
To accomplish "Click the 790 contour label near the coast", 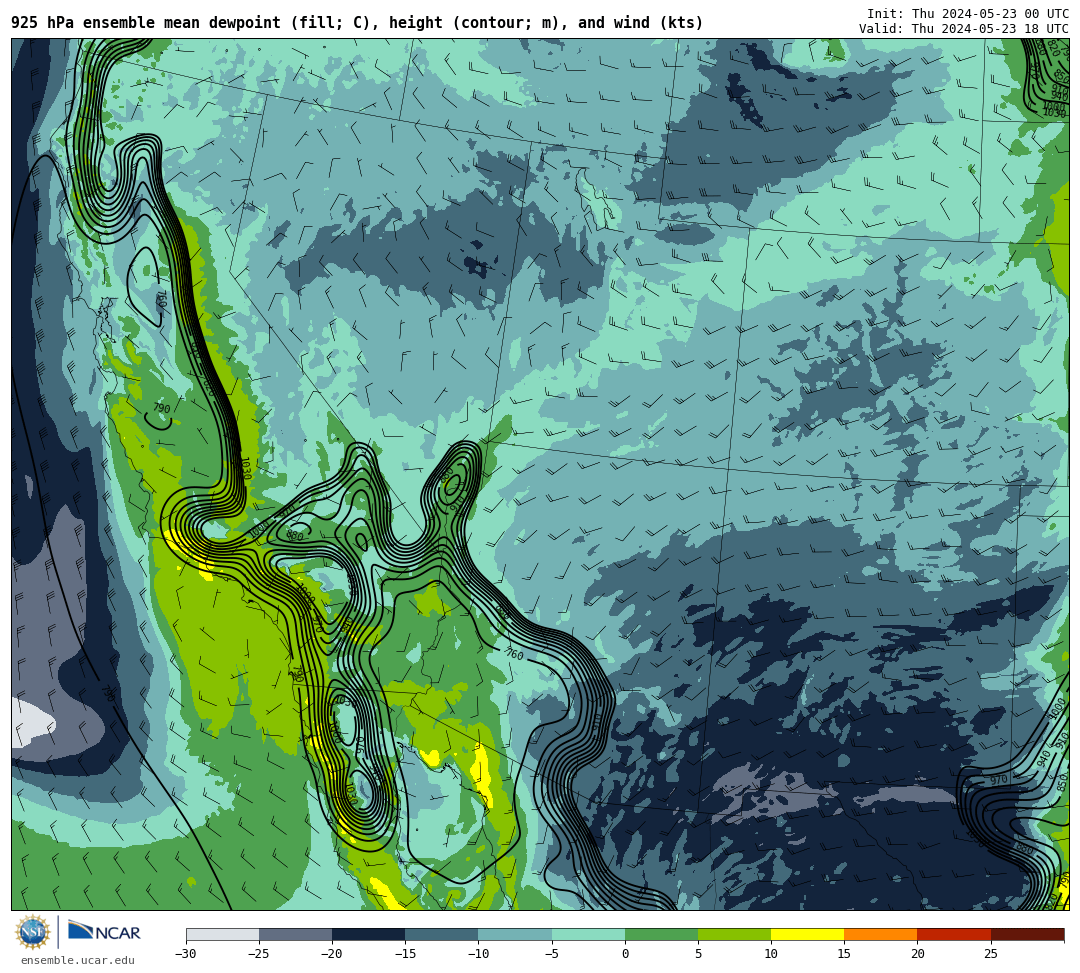I will tap(161, 408).
